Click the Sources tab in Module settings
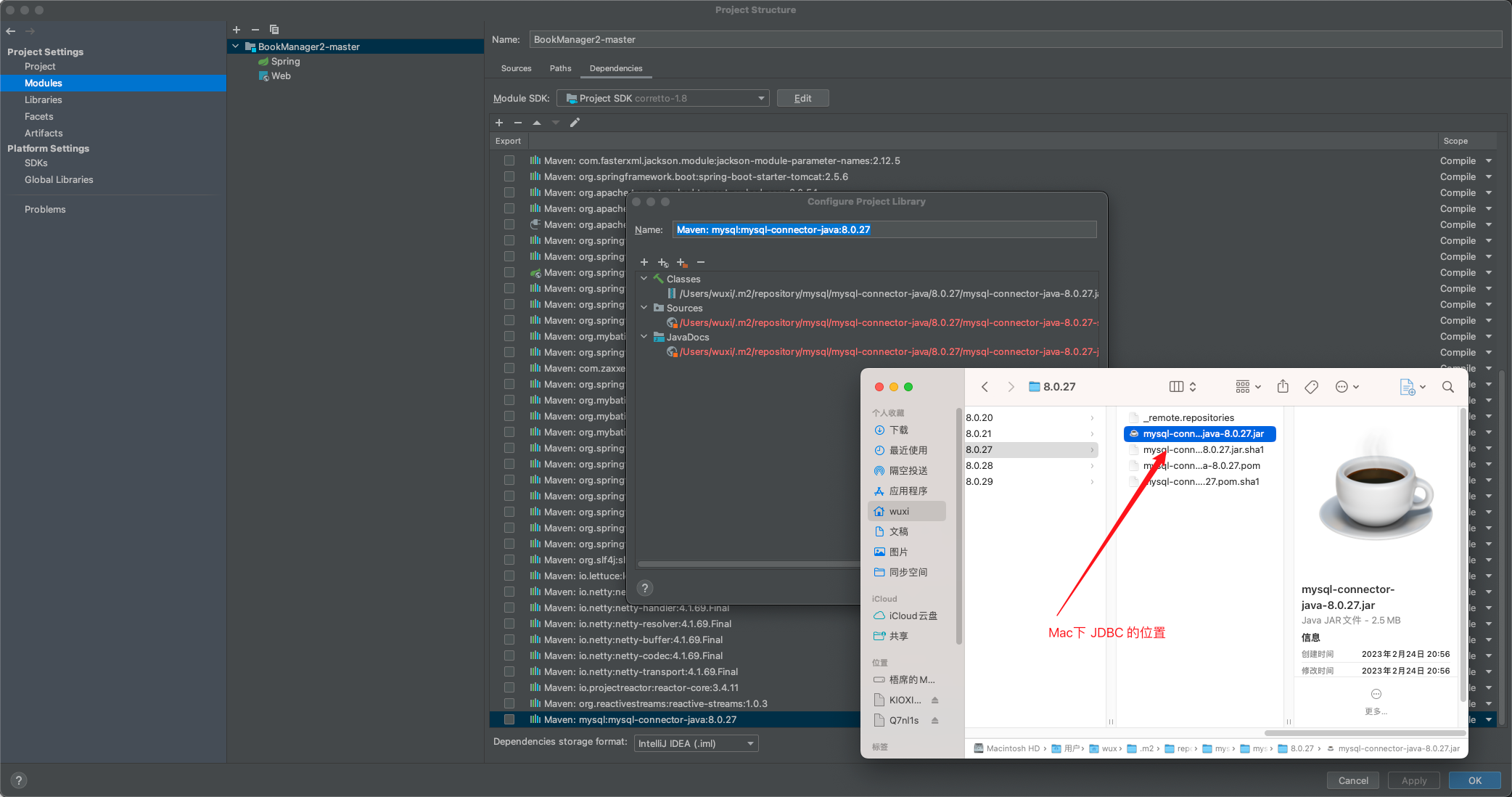This screenshot has width=1512, height=797. pos(517,68)
